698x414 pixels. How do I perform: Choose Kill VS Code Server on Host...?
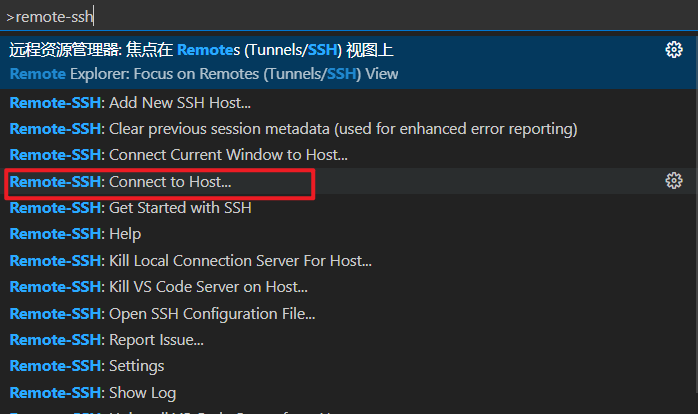[x=348, y=287]
